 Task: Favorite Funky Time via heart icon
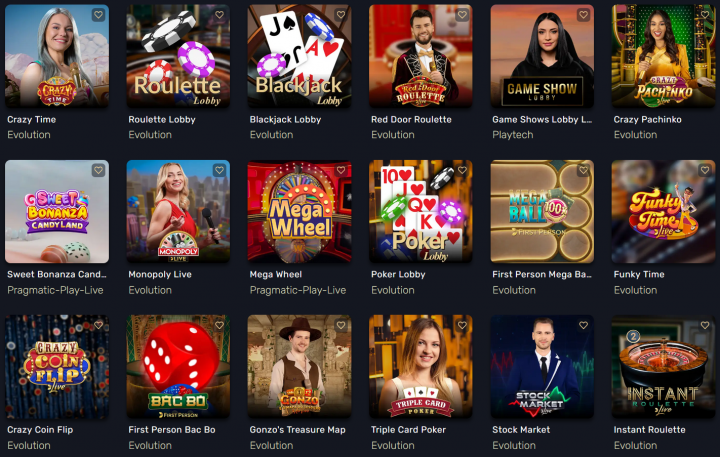tap(704, 170)
